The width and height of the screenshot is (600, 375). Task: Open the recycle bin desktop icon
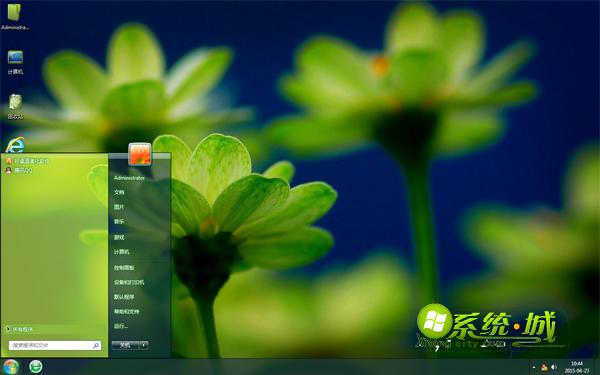coord(15,106)
